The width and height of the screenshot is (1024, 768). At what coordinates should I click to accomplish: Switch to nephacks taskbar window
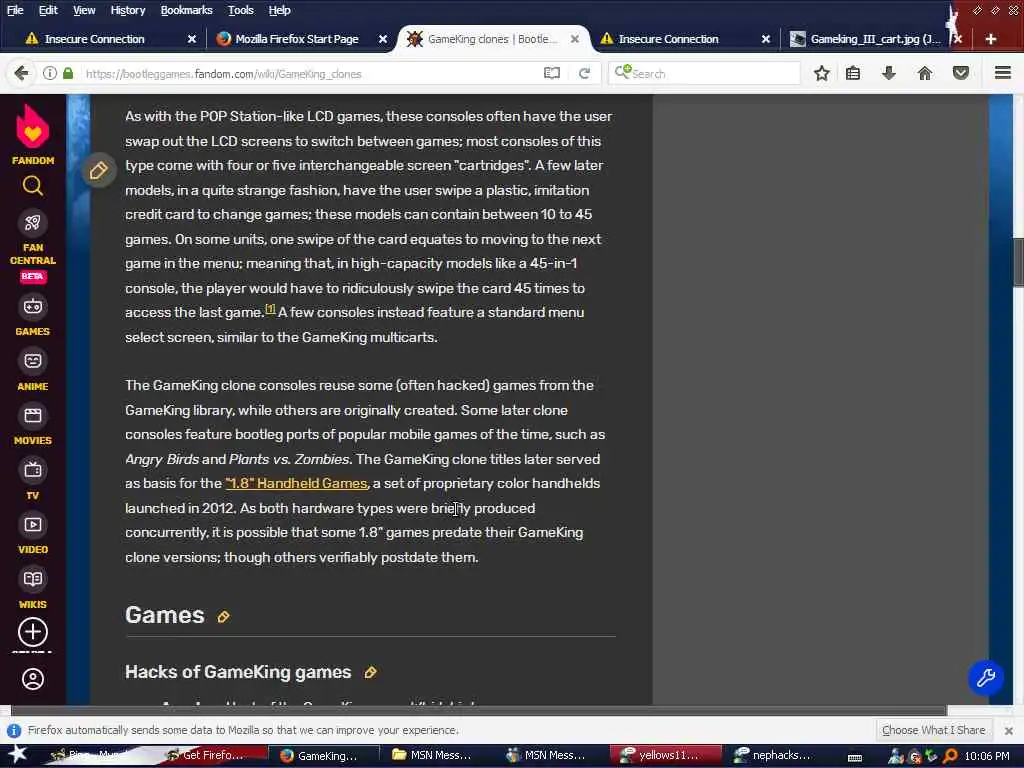pos(776,756)
